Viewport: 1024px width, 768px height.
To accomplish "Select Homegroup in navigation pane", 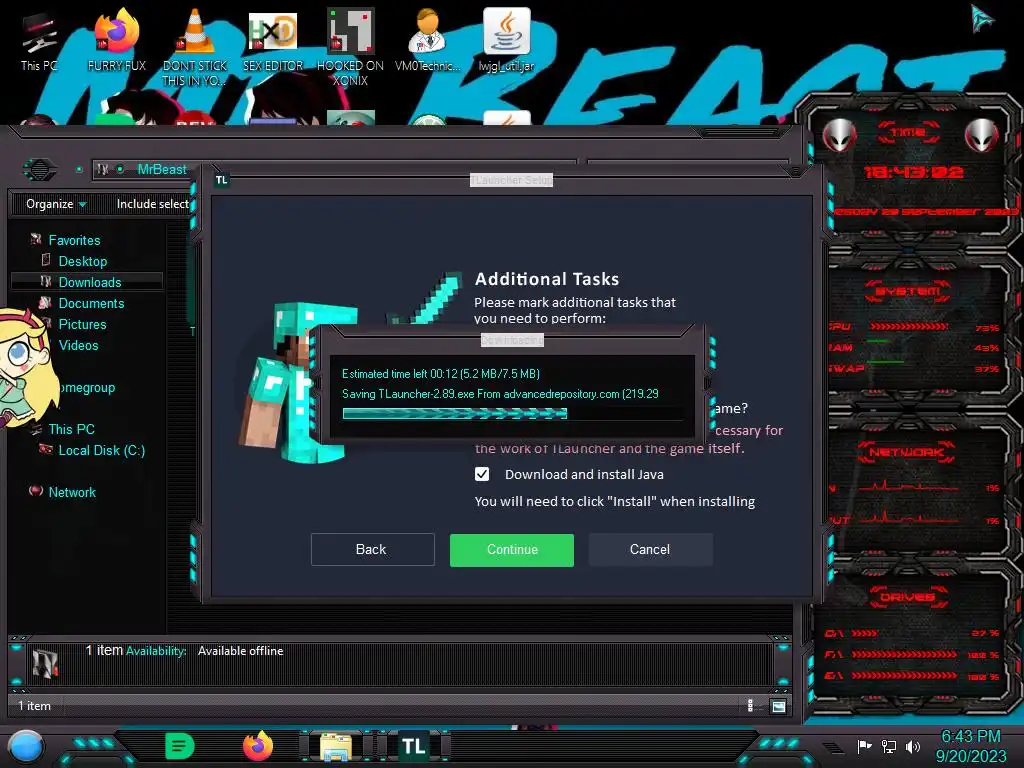I will point(86,387).
